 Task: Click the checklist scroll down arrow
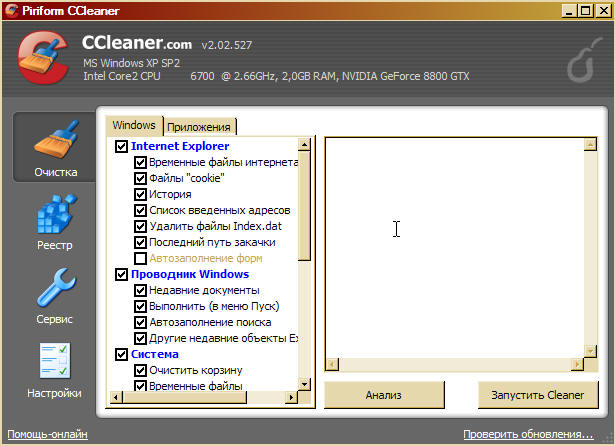(304, 384)
